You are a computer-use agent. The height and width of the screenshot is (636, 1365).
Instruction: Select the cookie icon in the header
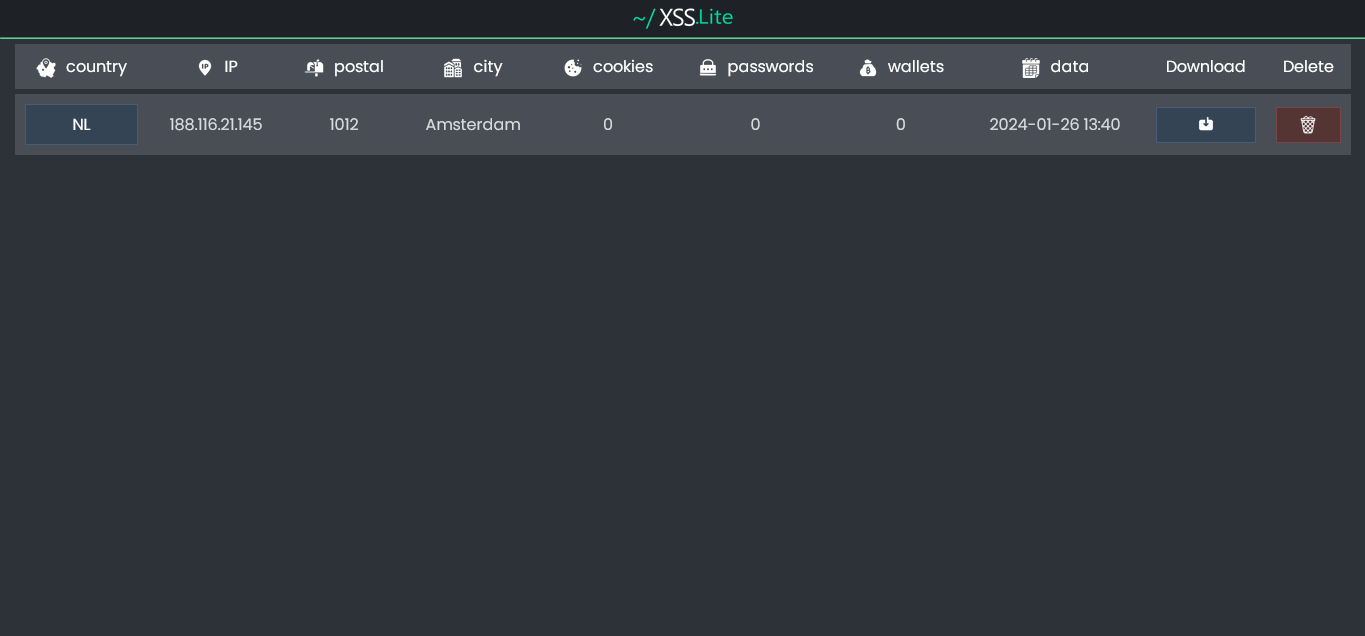(572, 67)
